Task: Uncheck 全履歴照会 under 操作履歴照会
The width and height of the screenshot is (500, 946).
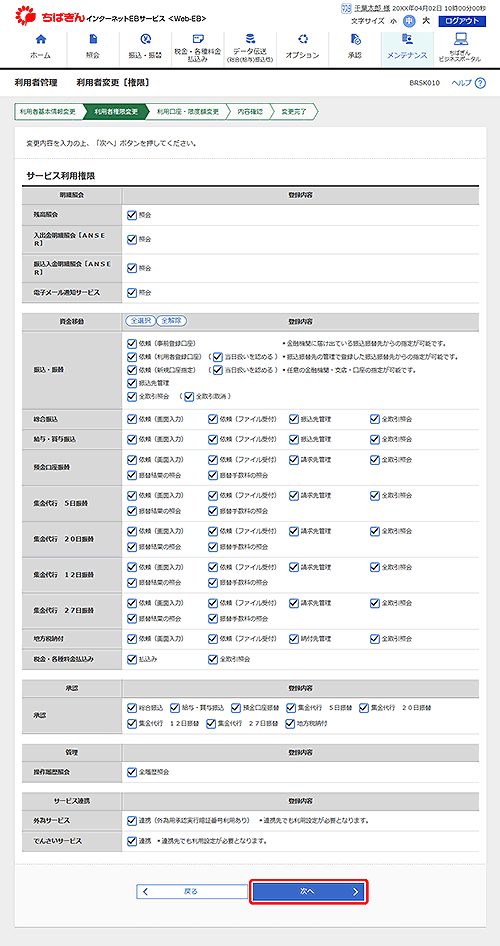Action: [132, 772]
